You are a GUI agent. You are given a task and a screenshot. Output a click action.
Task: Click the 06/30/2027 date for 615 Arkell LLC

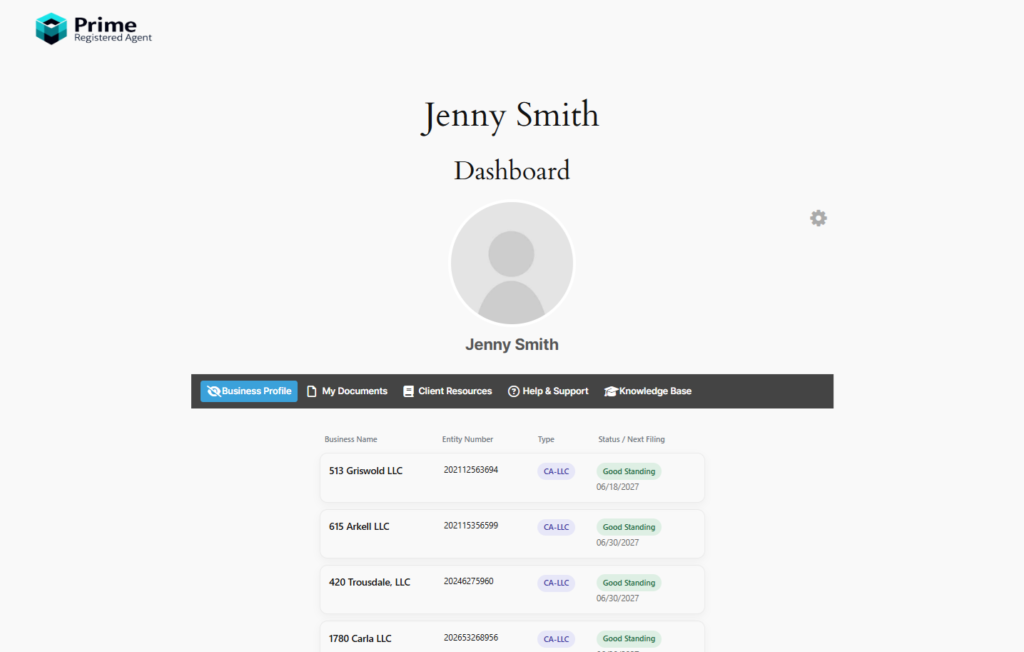(617, 542)
